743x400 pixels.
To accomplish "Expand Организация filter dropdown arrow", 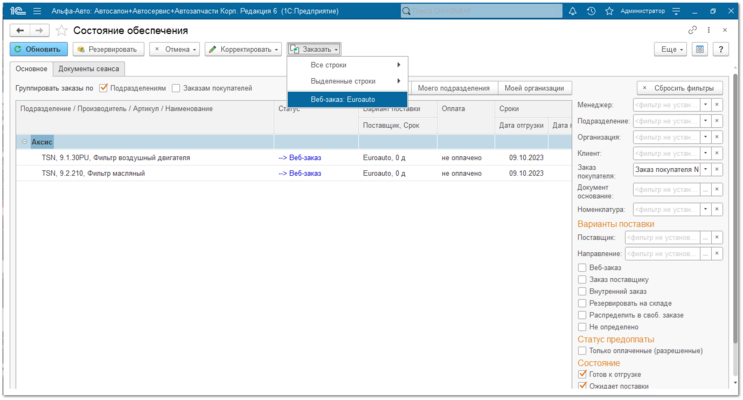I will click(x=706, y=137).
